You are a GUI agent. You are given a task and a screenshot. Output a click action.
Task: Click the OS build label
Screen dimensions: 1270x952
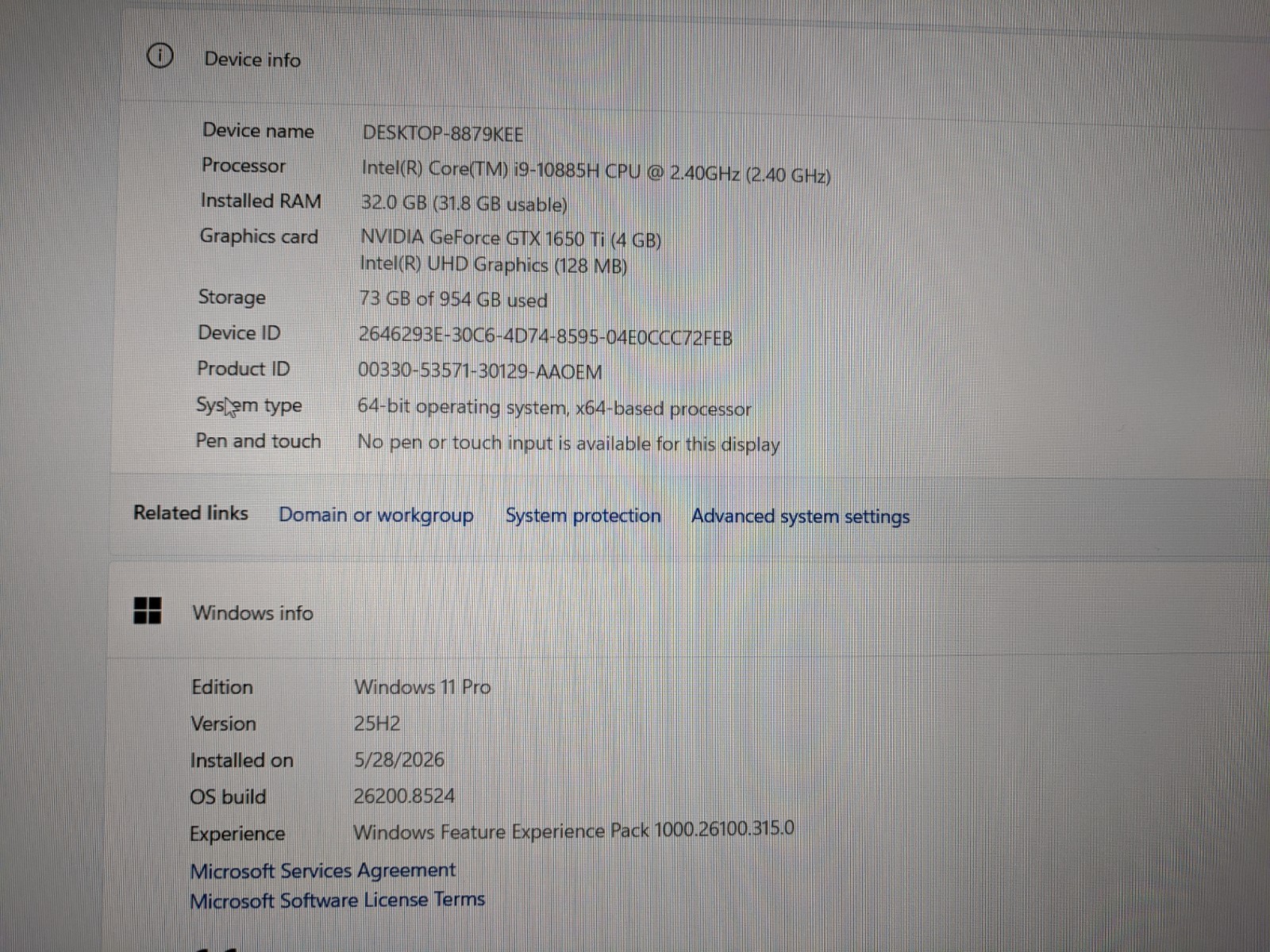(229, 797)
